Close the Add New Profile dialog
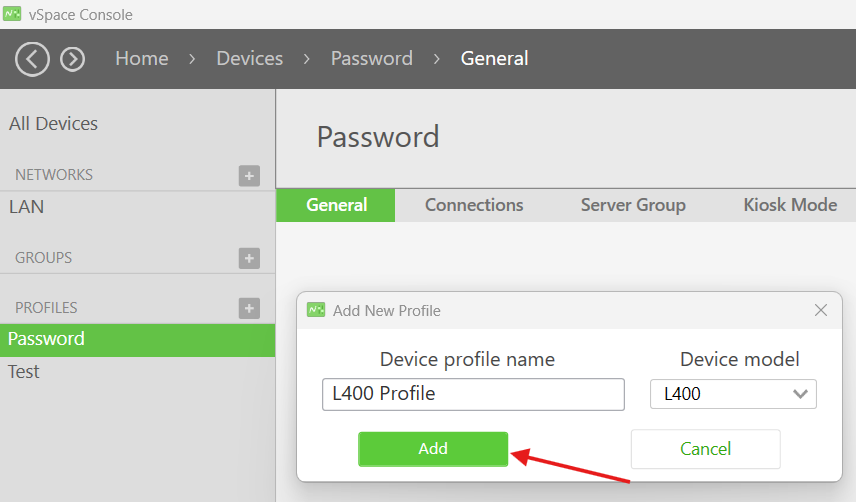The width and height of the screenshot is (856, 502). pos(821,310)
